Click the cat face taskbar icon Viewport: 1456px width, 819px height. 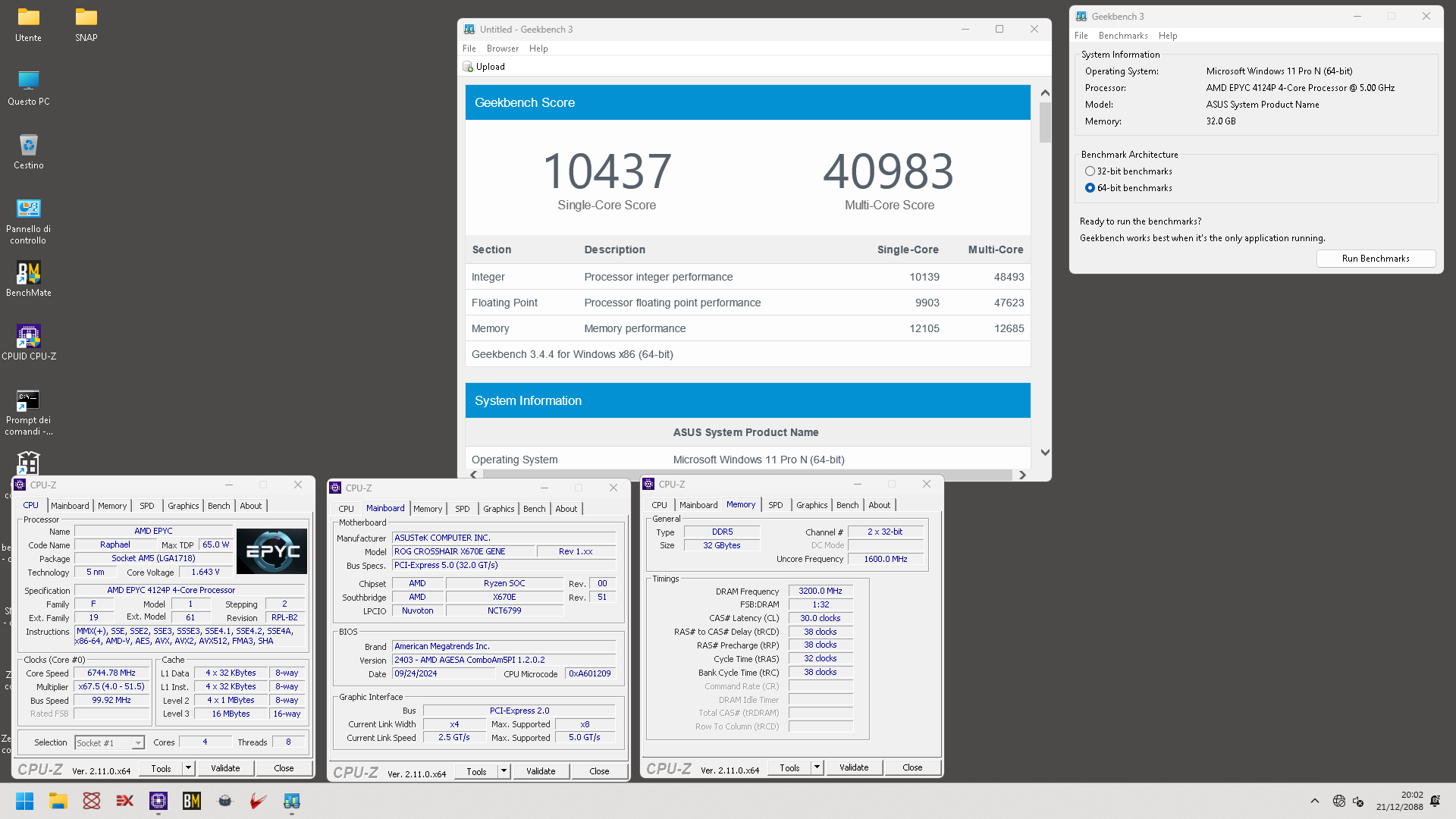click(x=225, y=801)
